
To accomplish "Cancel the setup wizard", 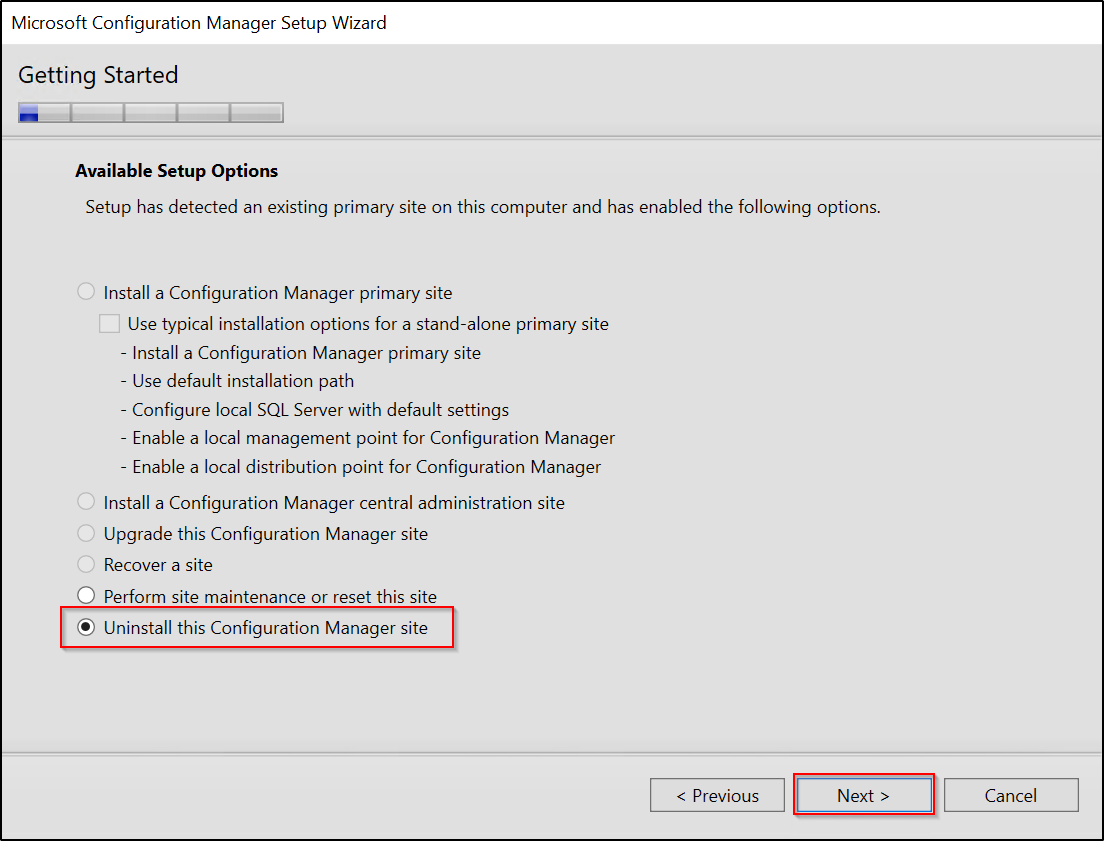I will click(1011, 795).
